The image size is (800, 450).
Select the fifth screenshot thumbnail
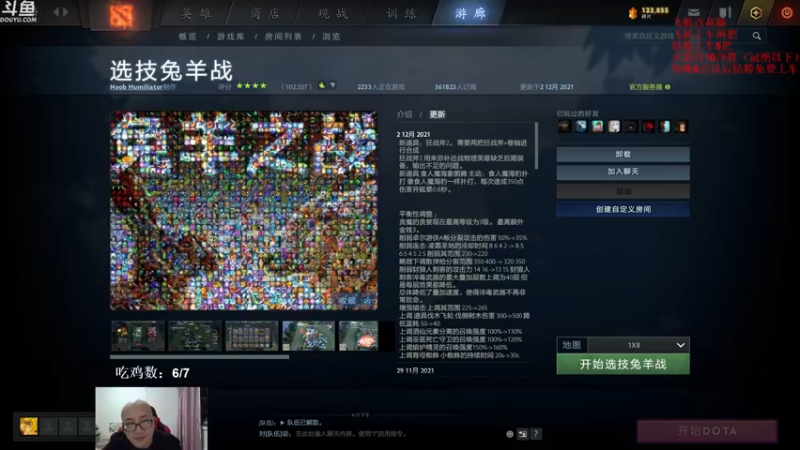pyautogui.click(x=359, y=336)
